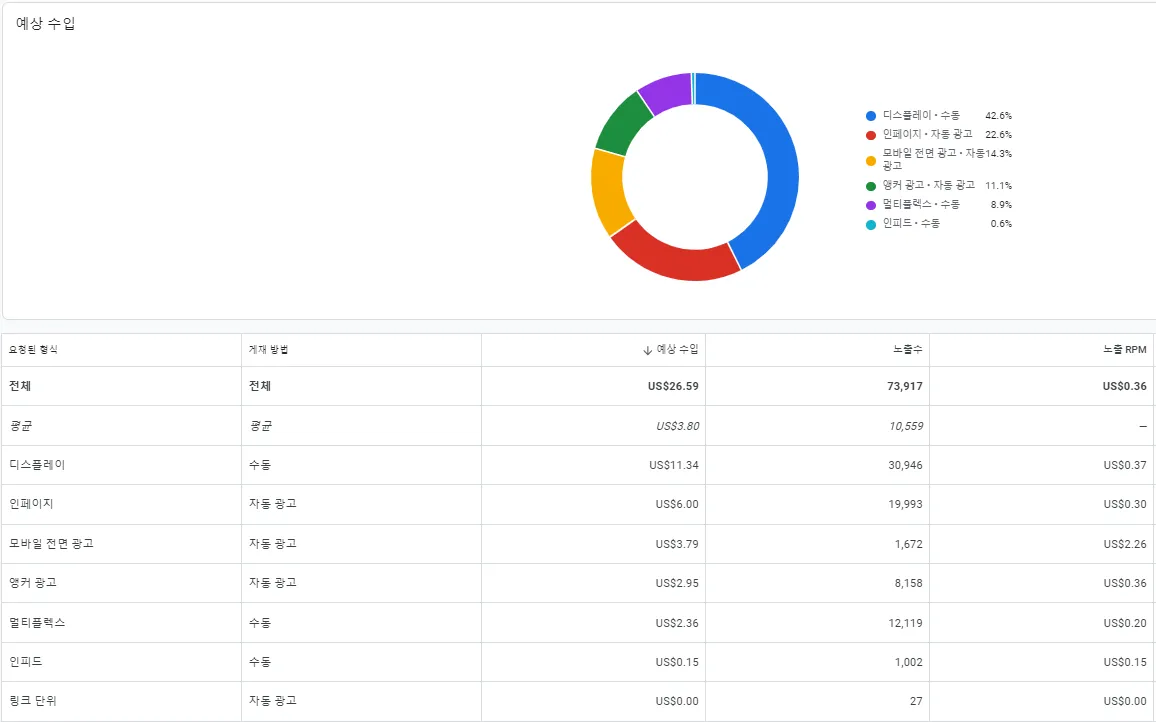Sort the table by 노출 RPM column
Screen dimensions: 1156x722
tap(1120, 350)
